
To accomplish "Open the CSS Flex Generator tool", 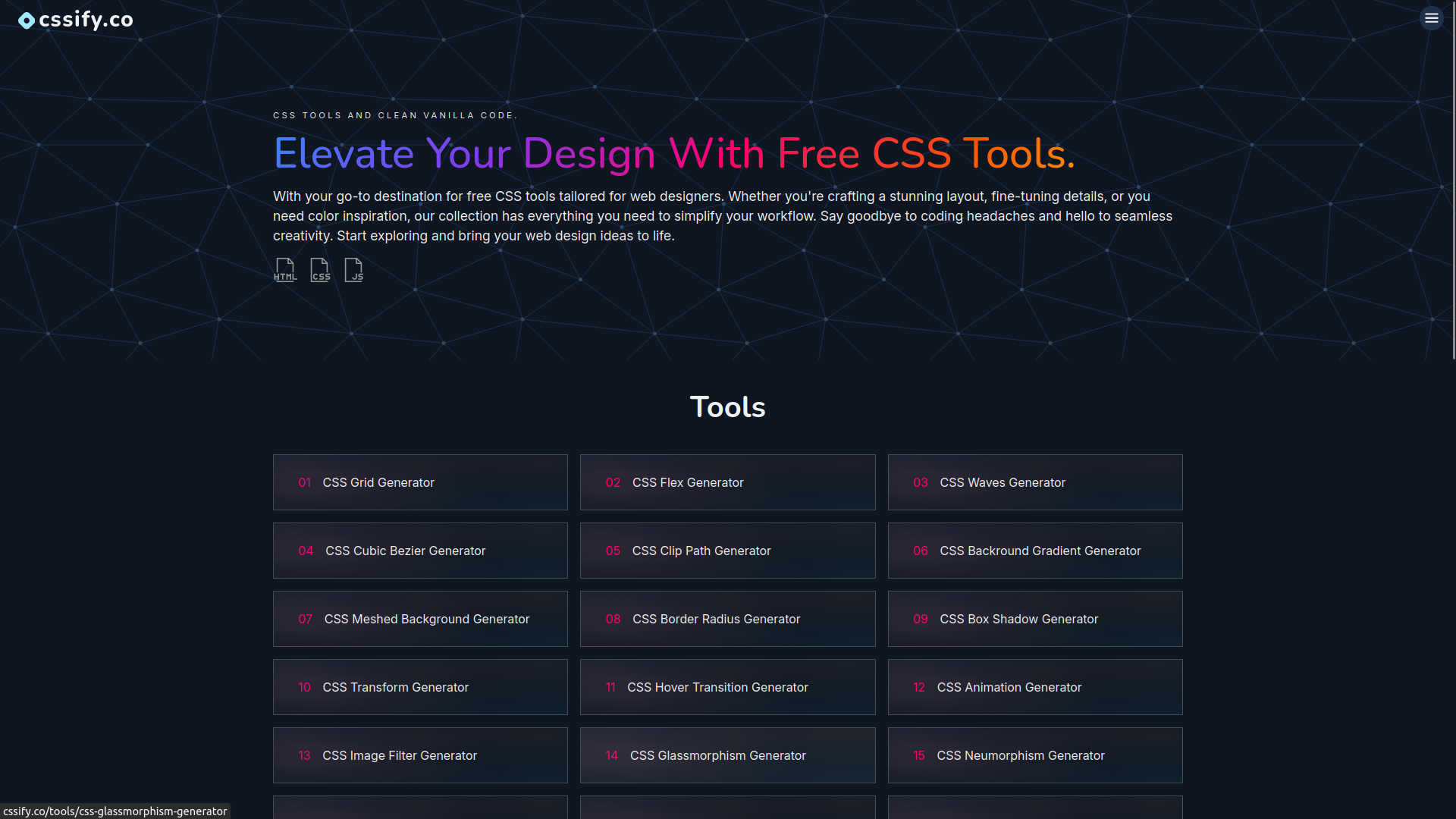I will (x=727, y=482).
